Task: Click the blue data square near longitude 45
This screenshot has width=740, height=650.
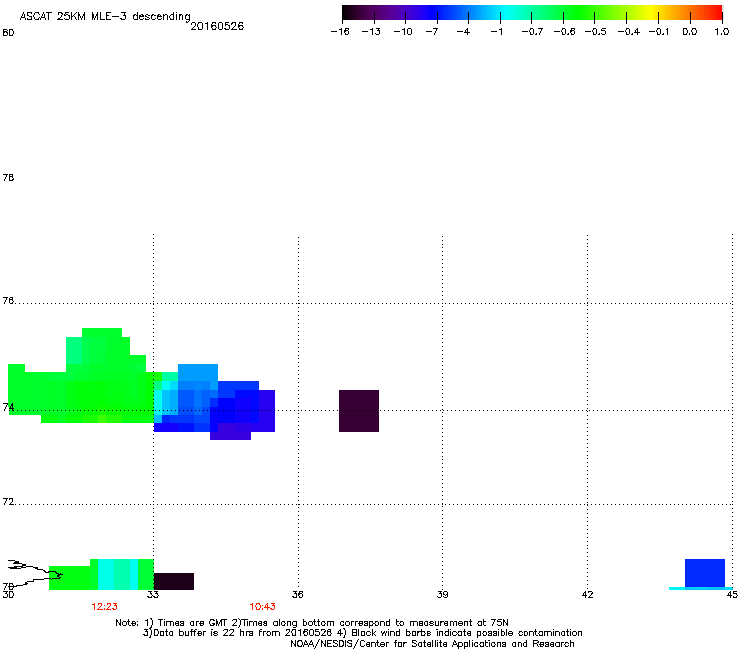Action: click(705, 573)
